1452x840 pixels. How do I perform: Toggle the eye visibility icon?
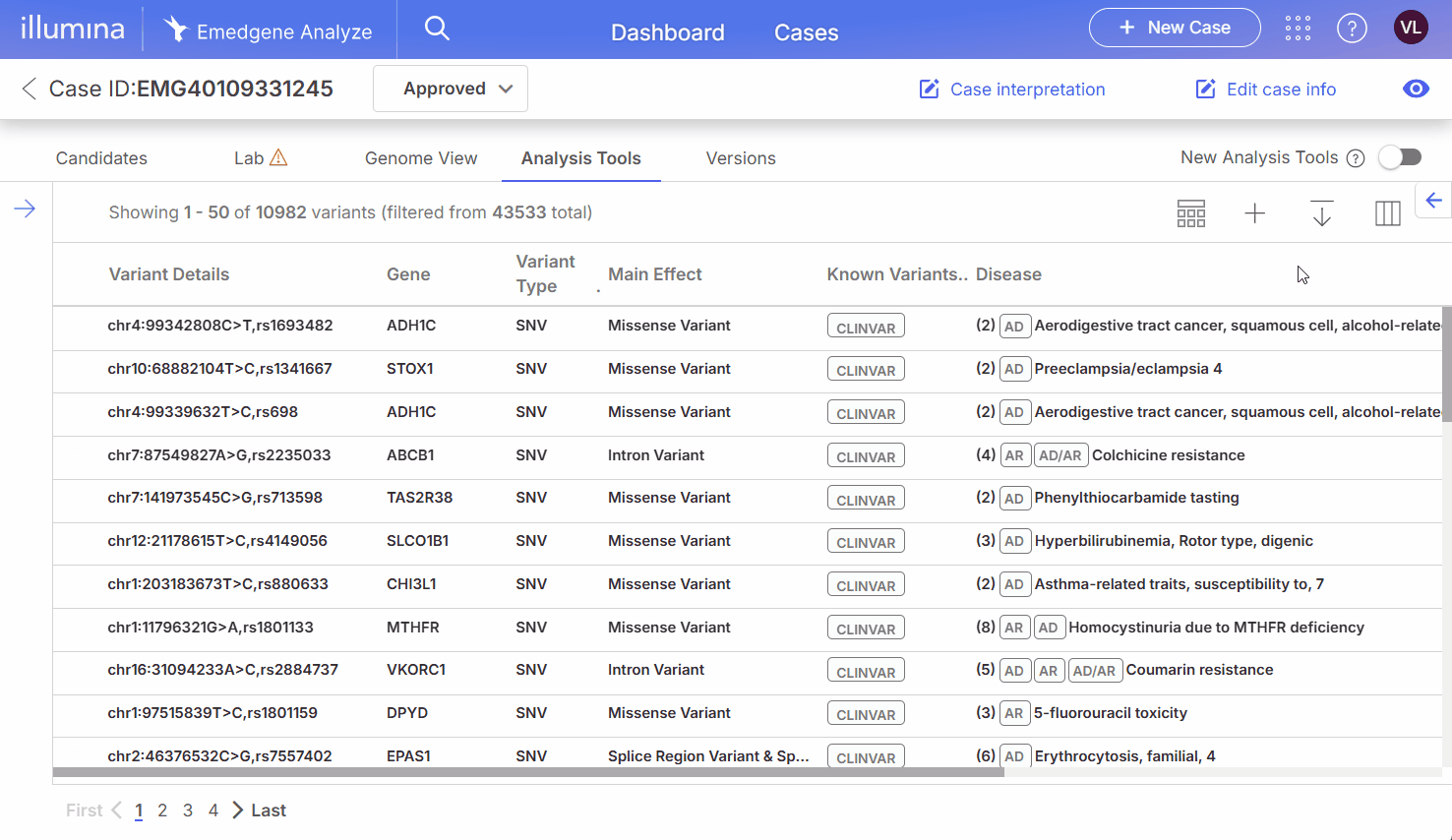pos(1416,89)
